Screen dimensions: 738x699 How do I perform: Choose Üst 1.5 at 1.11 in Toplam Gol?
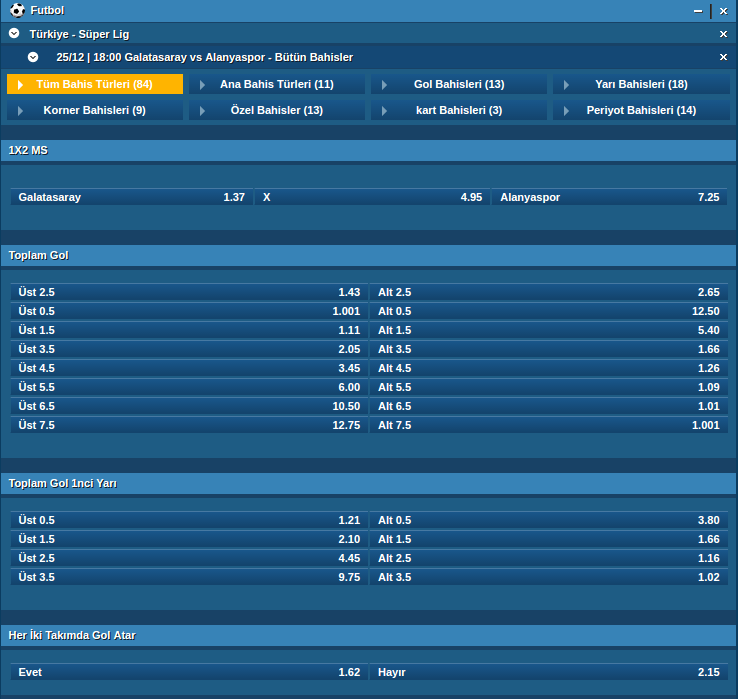[x=189, y=330]
